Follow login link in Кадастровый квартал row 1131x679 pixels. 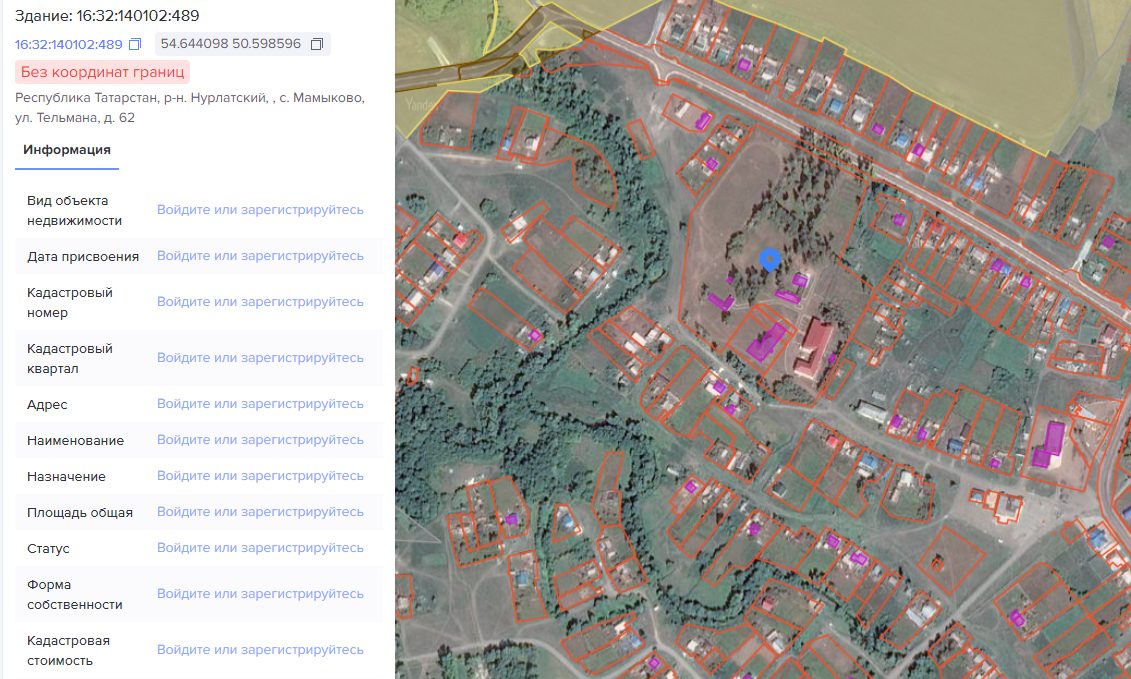pyautogui.click(x=260, y=358)
